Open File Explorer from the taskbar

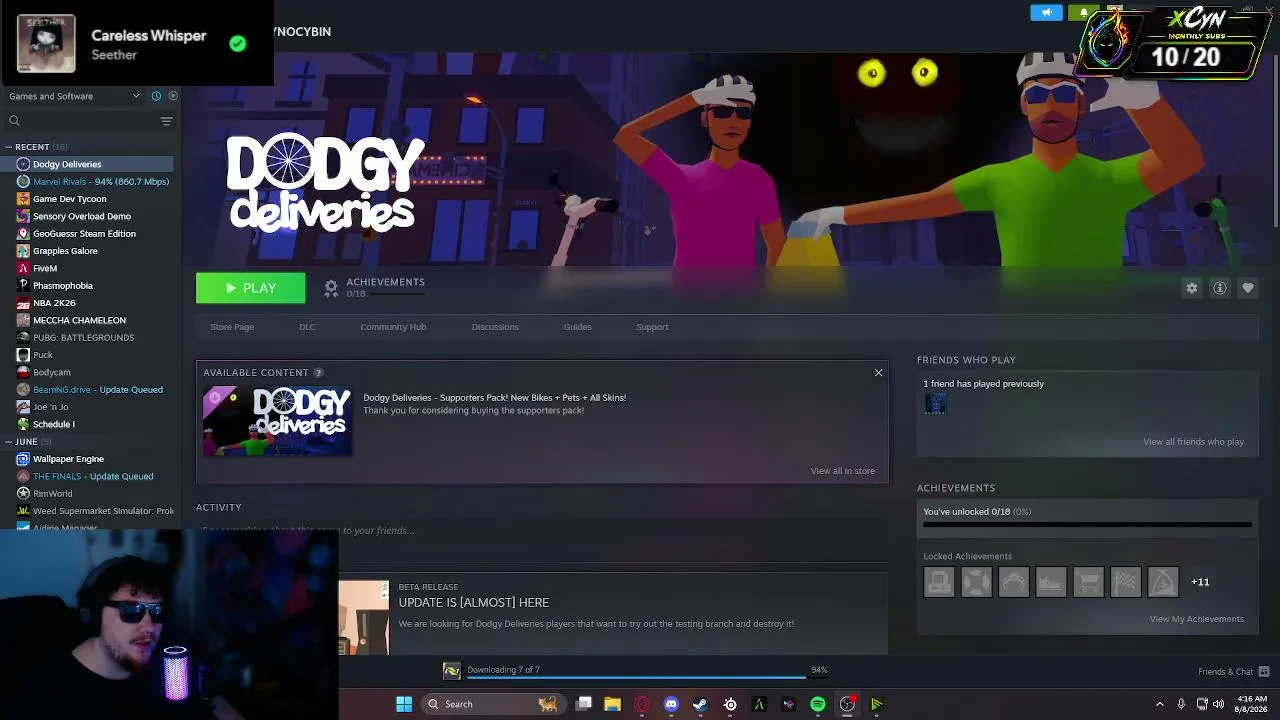coord(612,704)
